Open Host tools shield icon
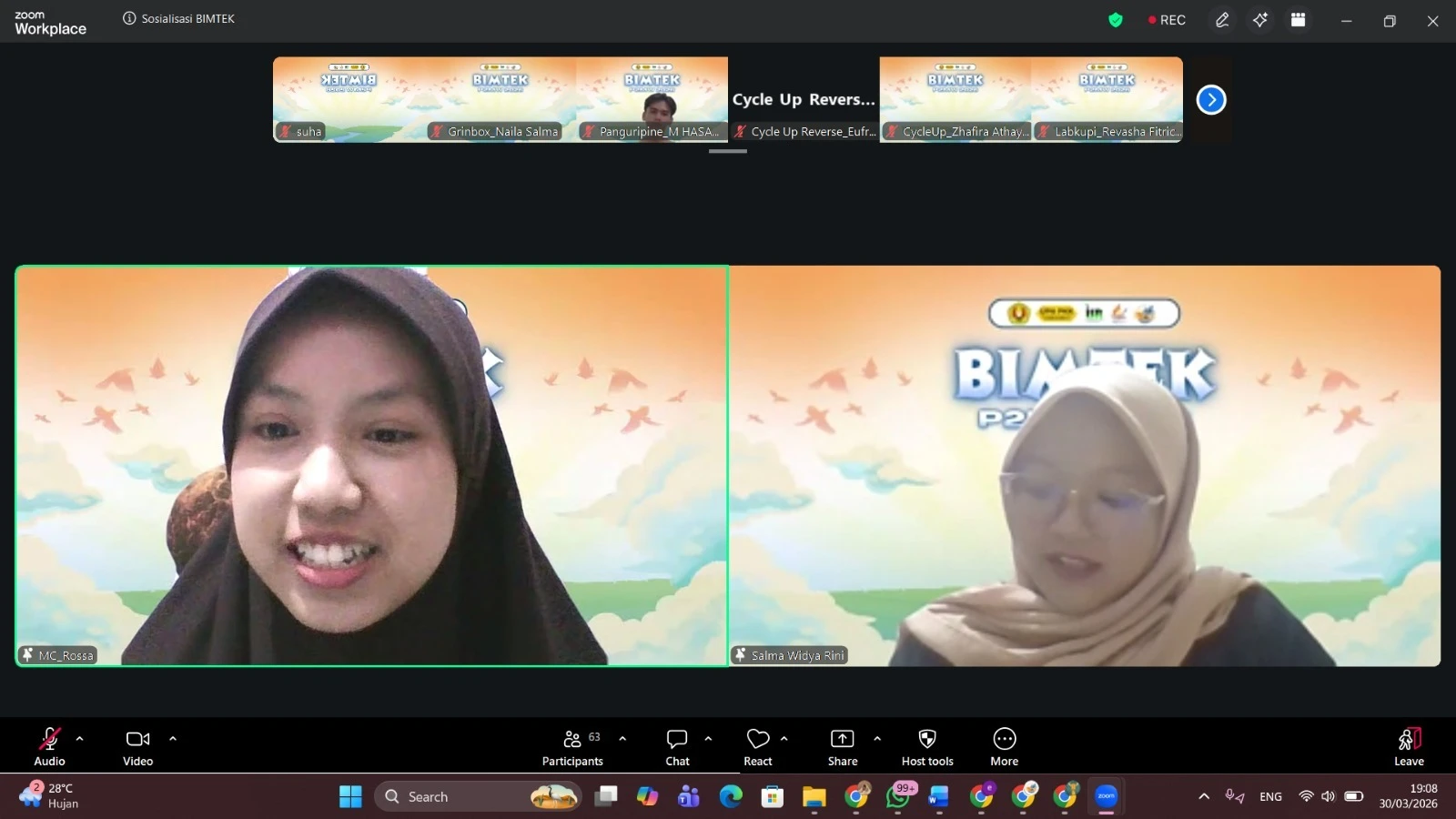This screenshot has height=819, width=1456. pos(927,746)
